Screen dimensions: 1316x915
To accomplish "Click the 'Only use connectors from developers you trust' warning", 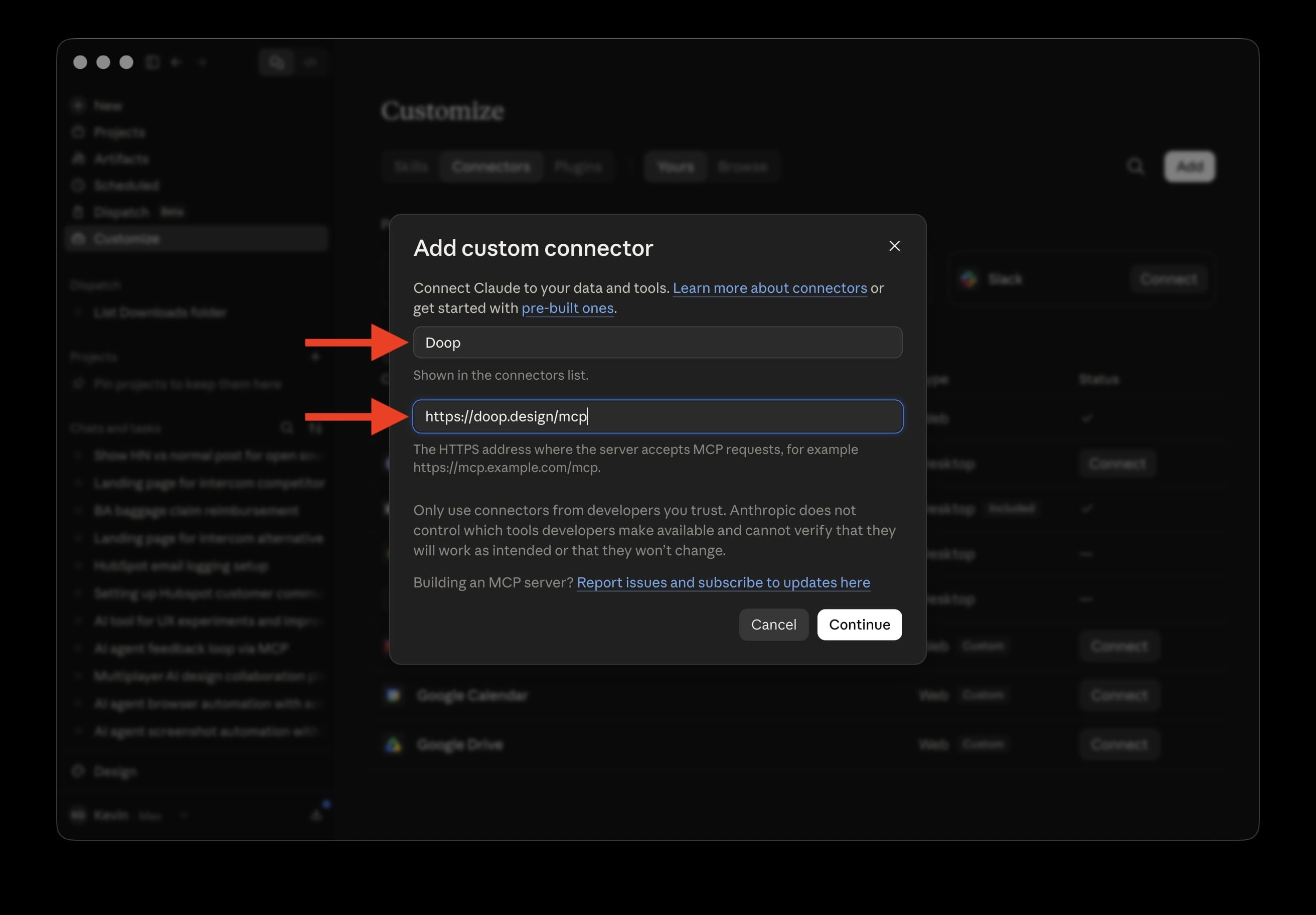I will click(654, 530).
